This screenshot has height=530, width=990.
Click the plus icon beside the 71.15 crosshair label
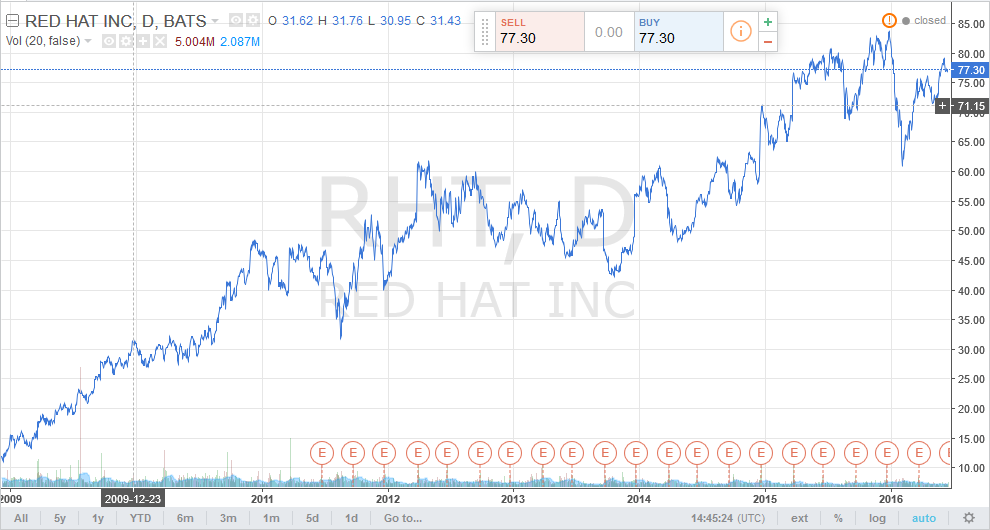943,106
